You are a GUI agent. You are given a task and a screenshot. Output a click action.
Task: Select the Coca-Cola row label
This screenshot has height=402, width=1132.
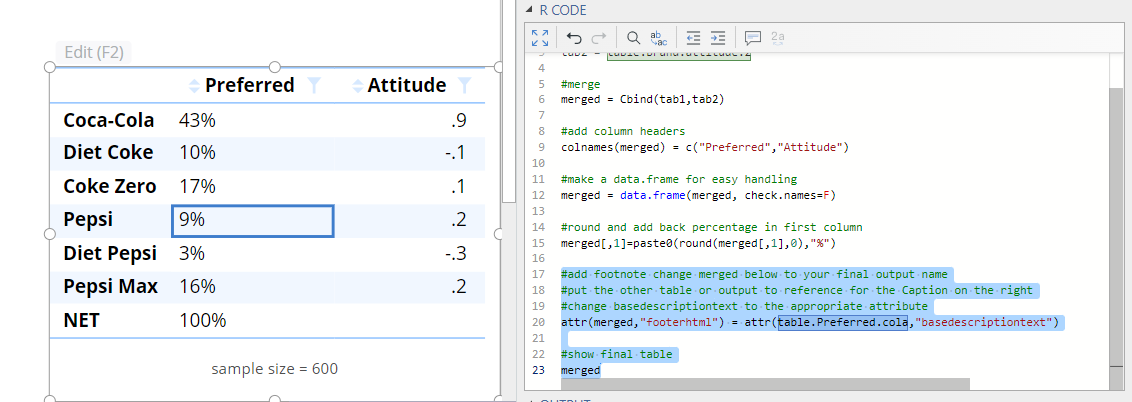[109, 120]
